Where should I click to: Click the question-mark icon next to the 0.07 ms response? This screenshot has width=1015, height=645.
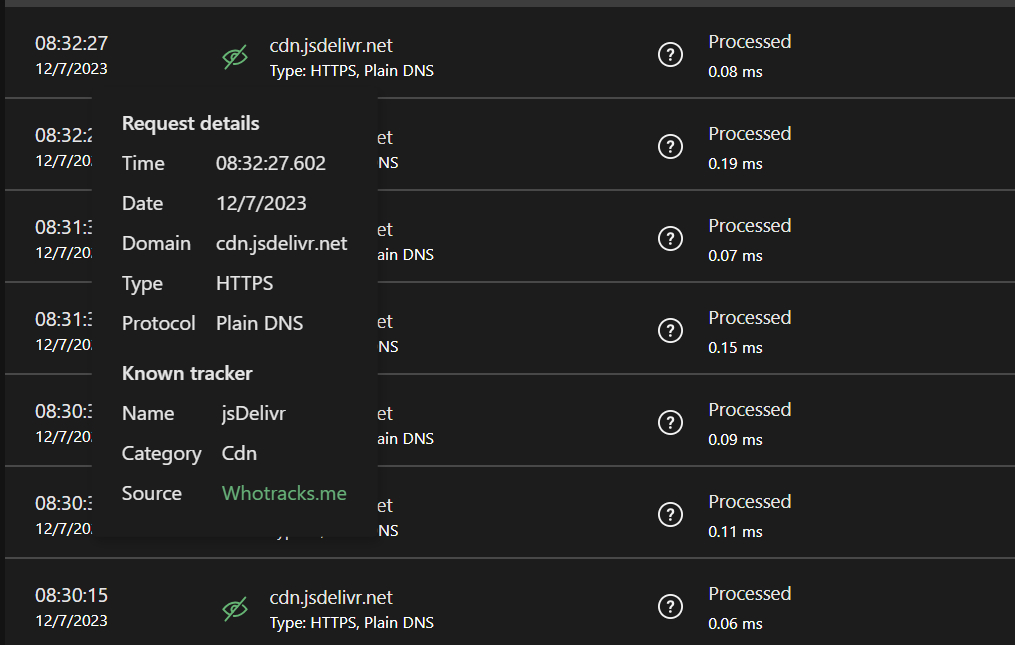[x=670, y=238]
